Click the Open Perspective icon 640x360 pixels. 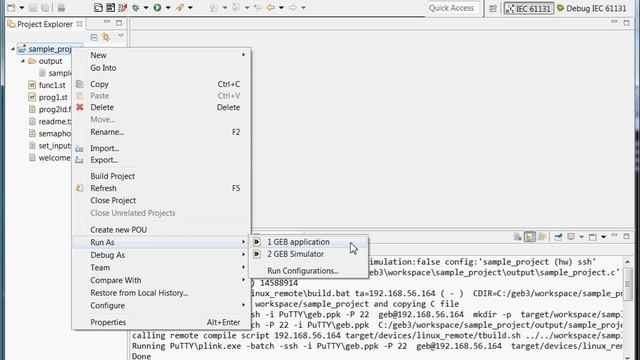(493, 8)
